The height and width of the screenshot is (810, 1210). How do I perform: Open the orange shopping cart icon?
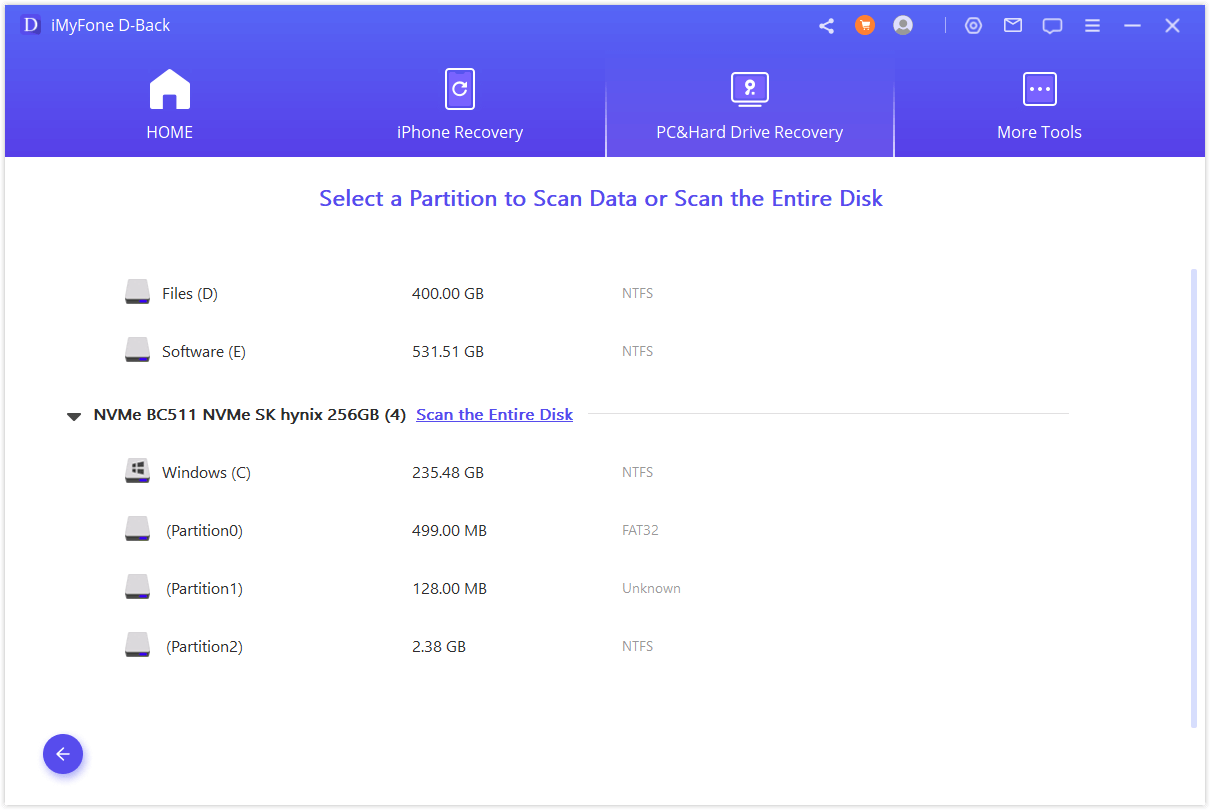(x=865, y=26)
